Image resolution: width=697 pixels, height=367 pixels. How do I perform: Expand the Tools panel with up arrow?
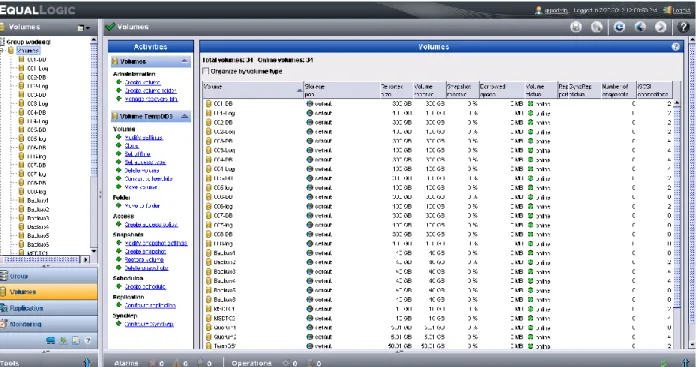coord(87,363)
